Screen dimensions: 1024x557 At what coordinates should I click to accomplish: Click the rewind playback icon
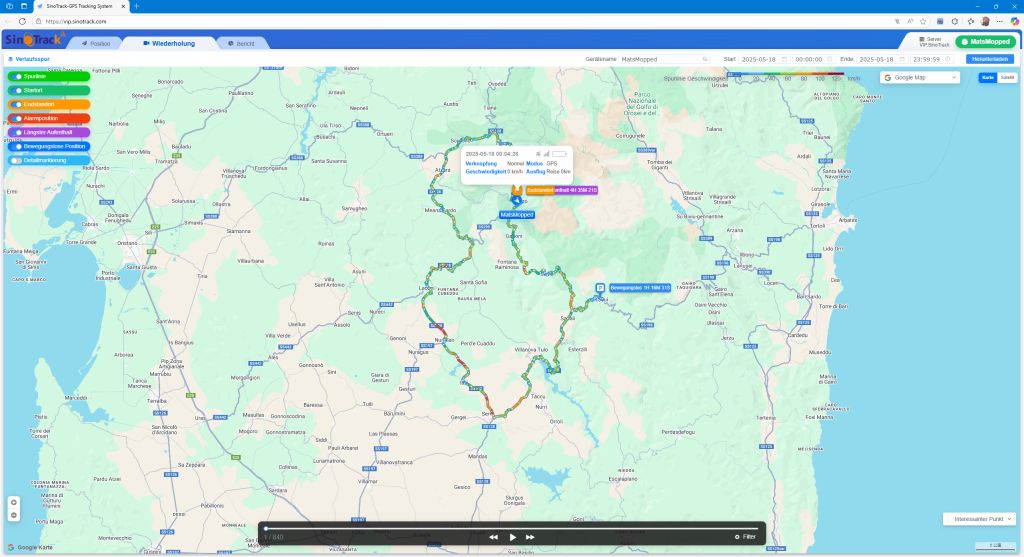(x=493, y=537)
